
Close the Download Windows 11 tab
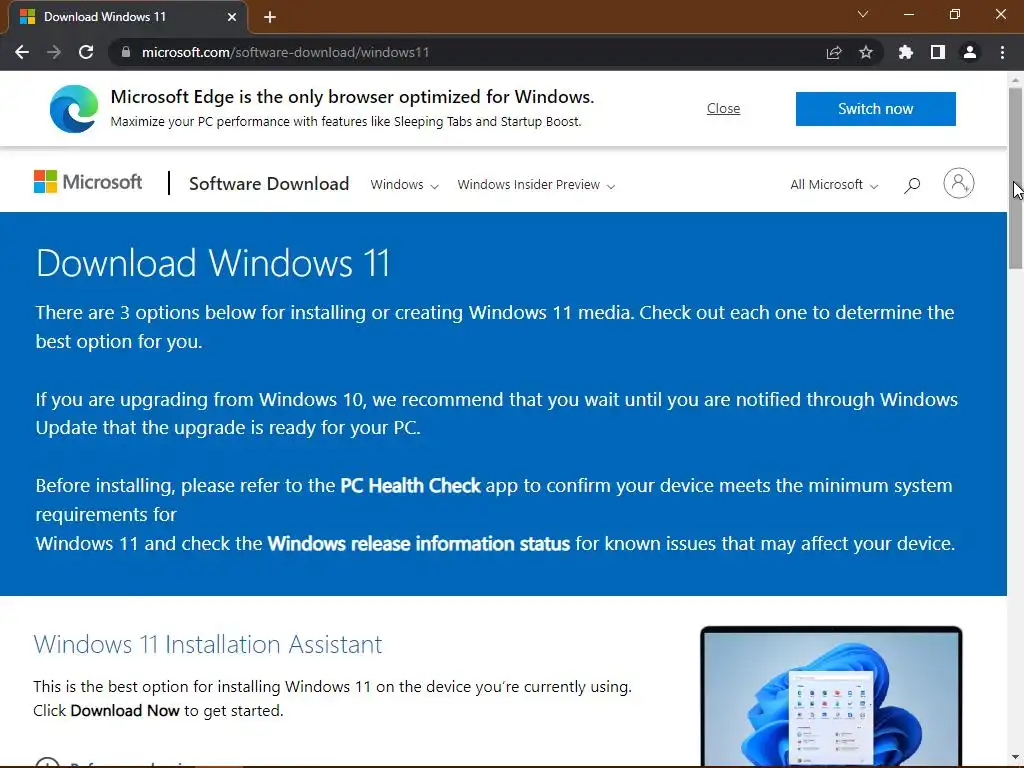click(232, 17)
